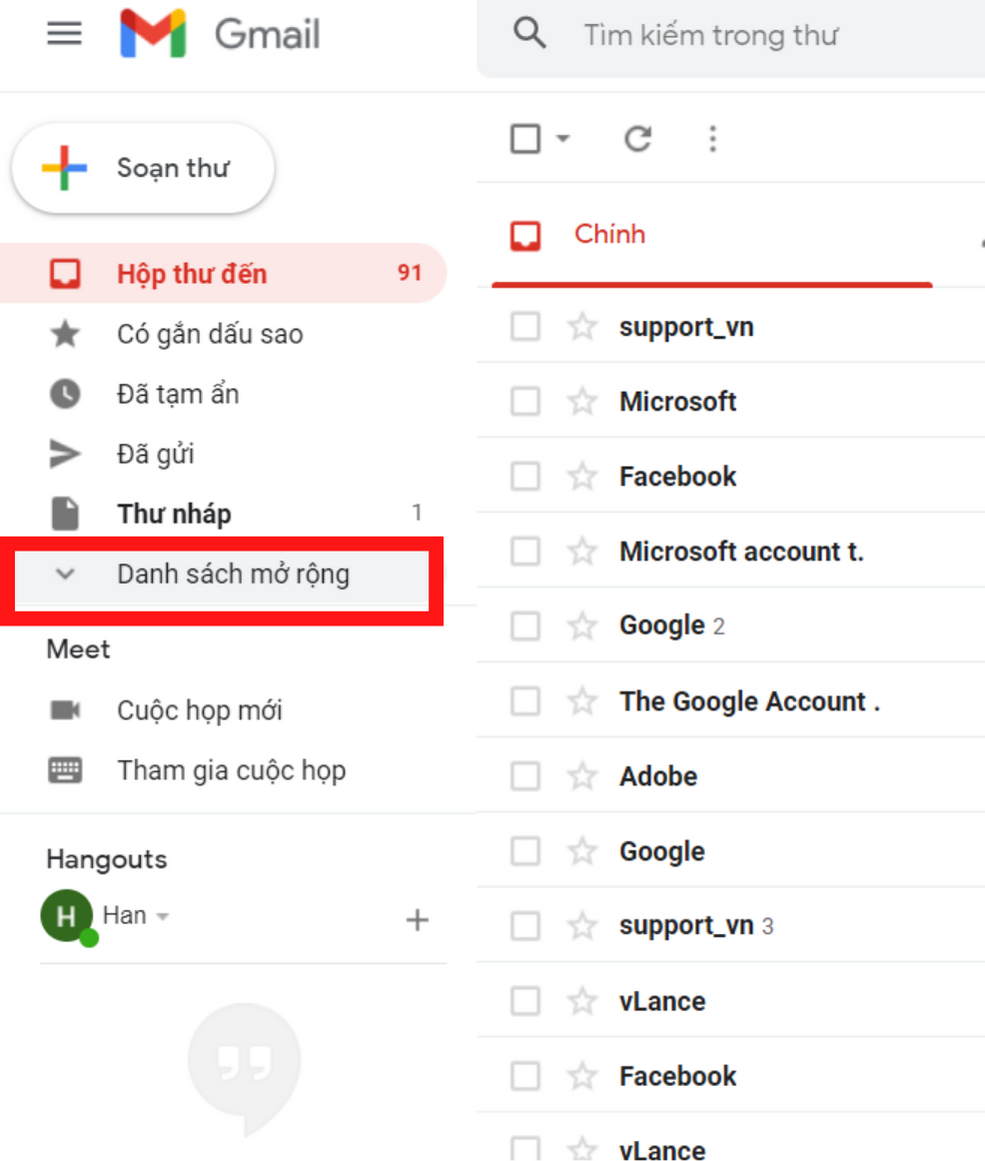This screenshot has height=1161, width=985.
Task: Check the single Google email checkbox
Action: point(526,851)
